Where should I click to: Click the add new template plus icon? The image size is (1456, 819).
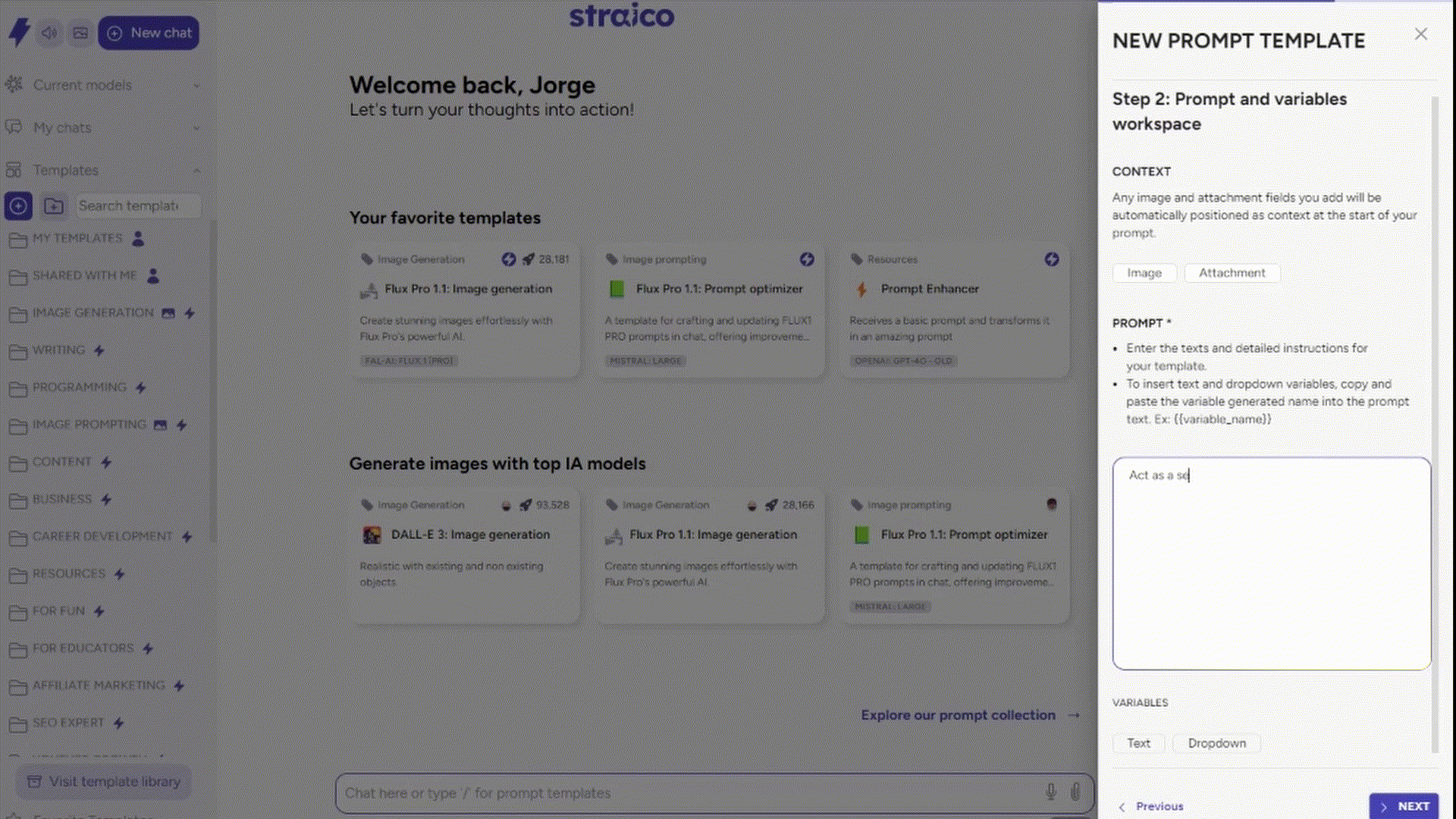coord(18,206)
